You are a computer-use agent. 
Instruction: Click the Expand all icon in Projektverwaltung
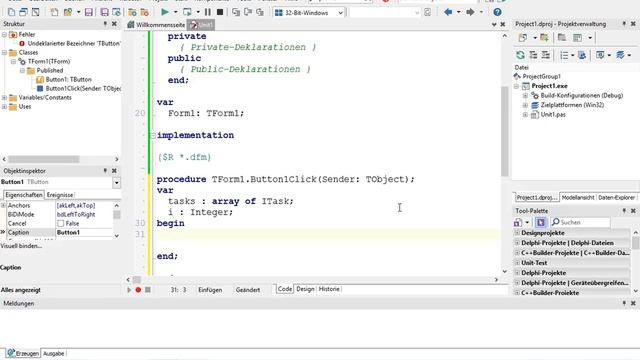tap(533, 55)
